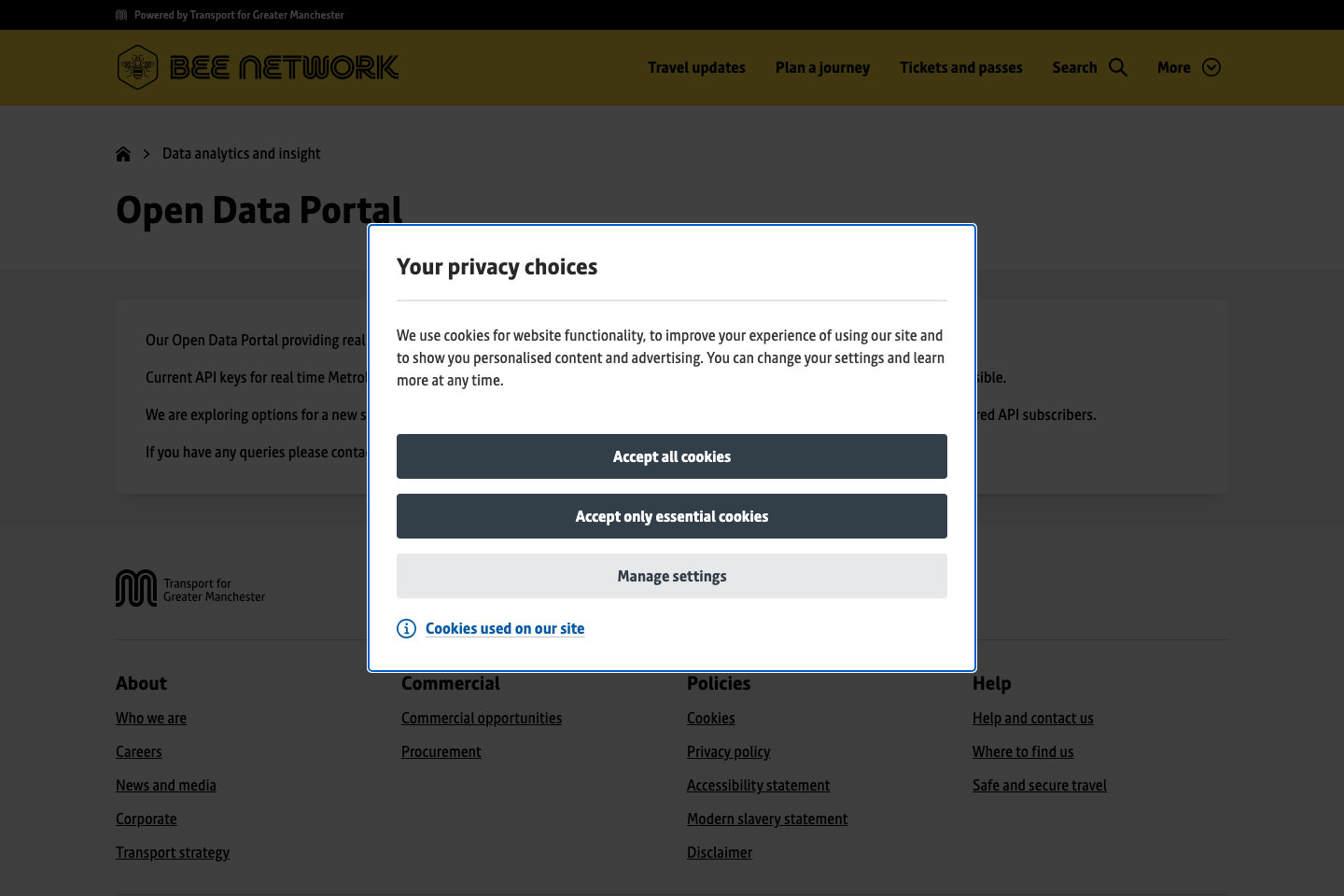Open Manage settings for cookies
The height and width of the screenshot is (896, 1344).
672,576
